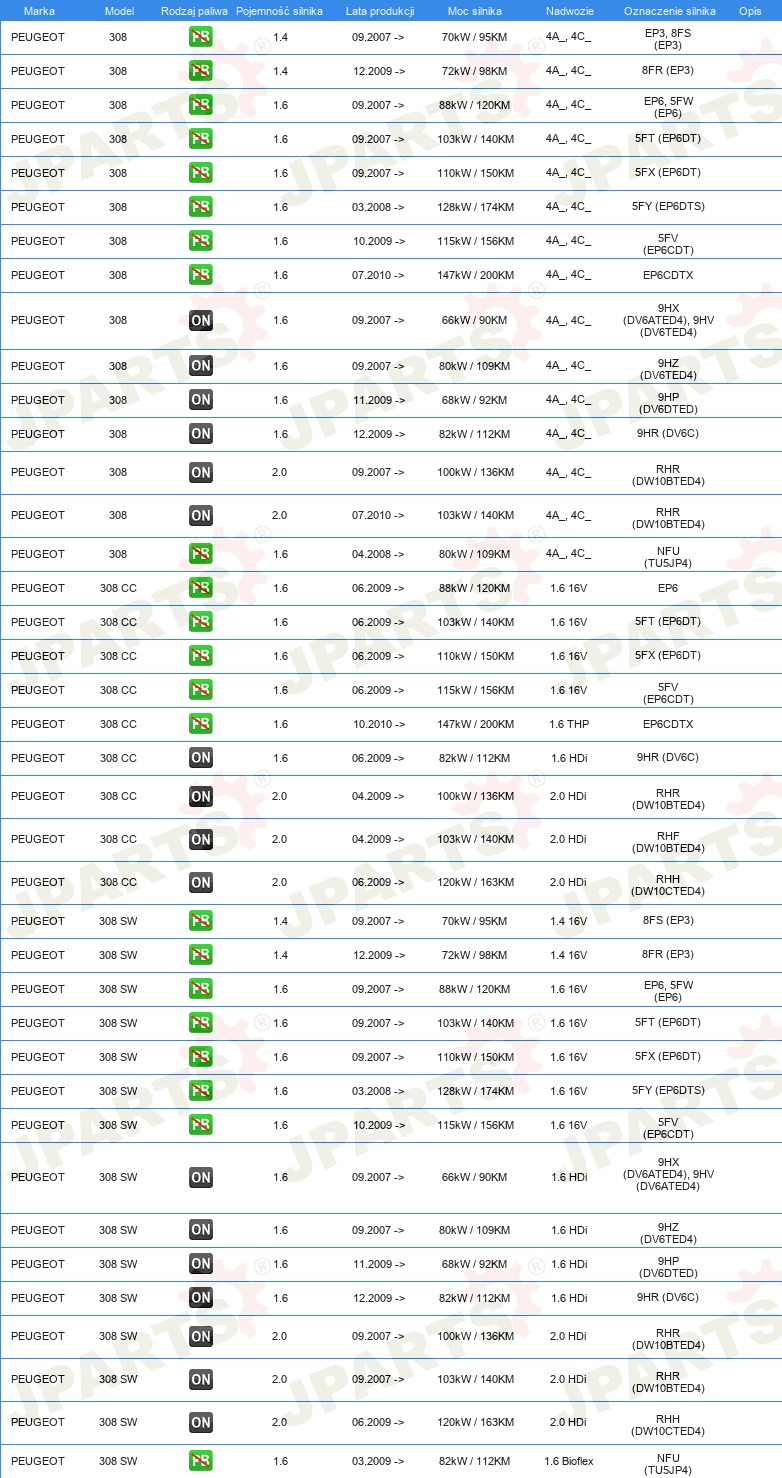Screen dimensions: 782x1478
Task: Click ON icon in 308 CC RHF (DW10BTED4) row
Action: 200,839
